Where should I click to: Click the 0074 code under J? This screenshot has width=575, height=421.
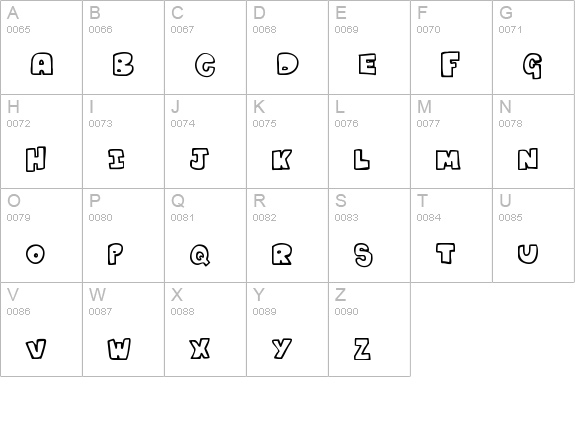[x=183, y=124]
